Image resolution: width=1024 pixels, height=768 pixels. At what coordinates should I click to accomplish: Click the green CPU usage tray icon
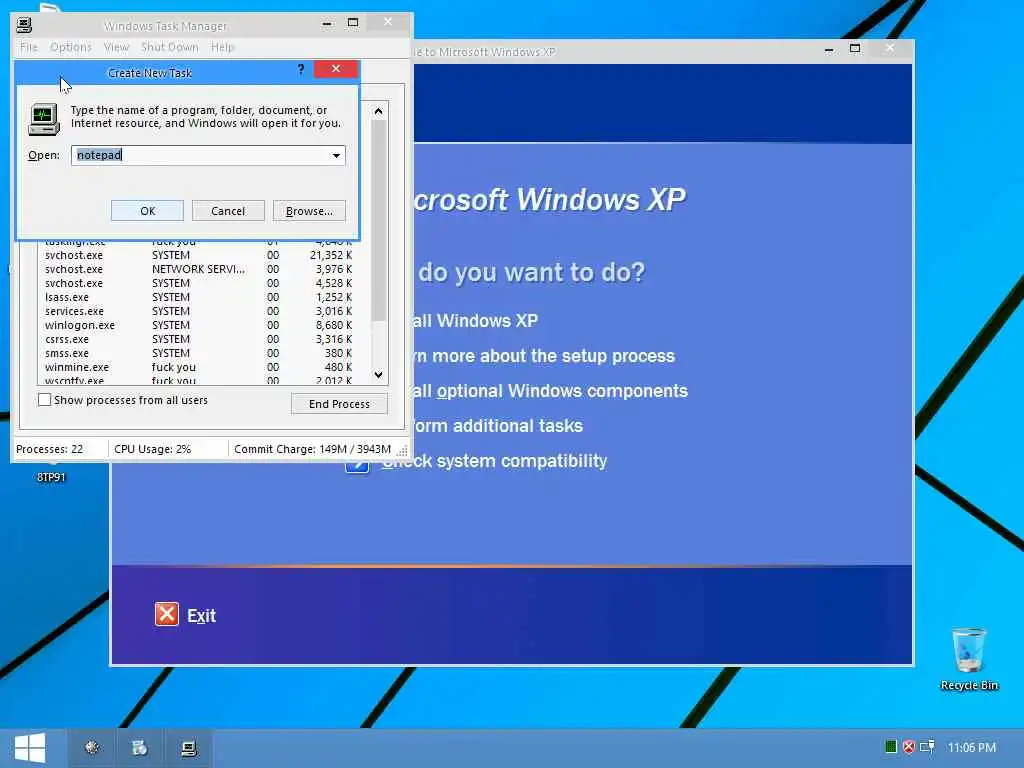tap(891, 746)
